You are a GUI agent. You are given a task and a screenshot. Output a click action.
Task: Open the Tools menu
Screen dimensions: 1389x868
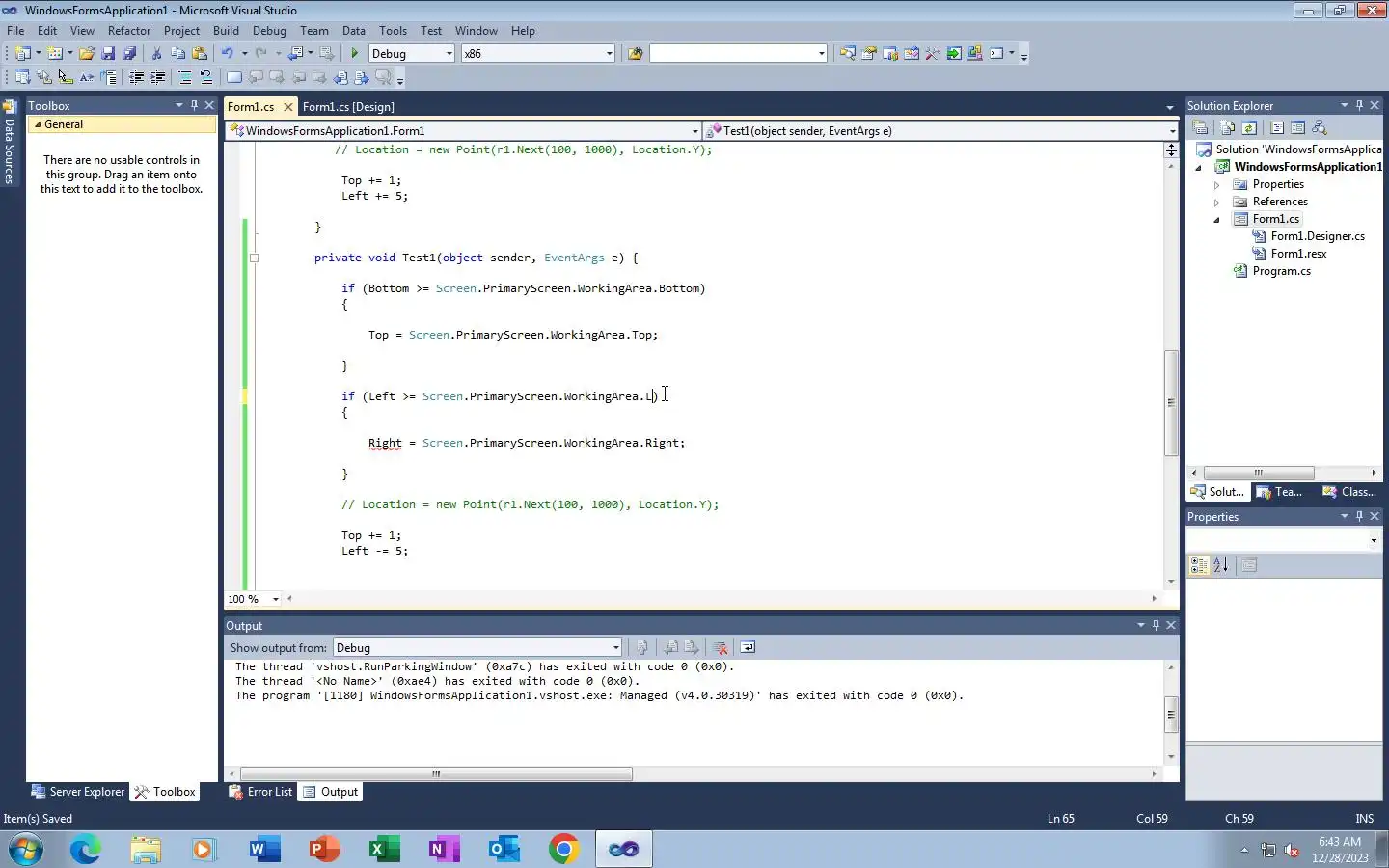click(x=393, y=30)
